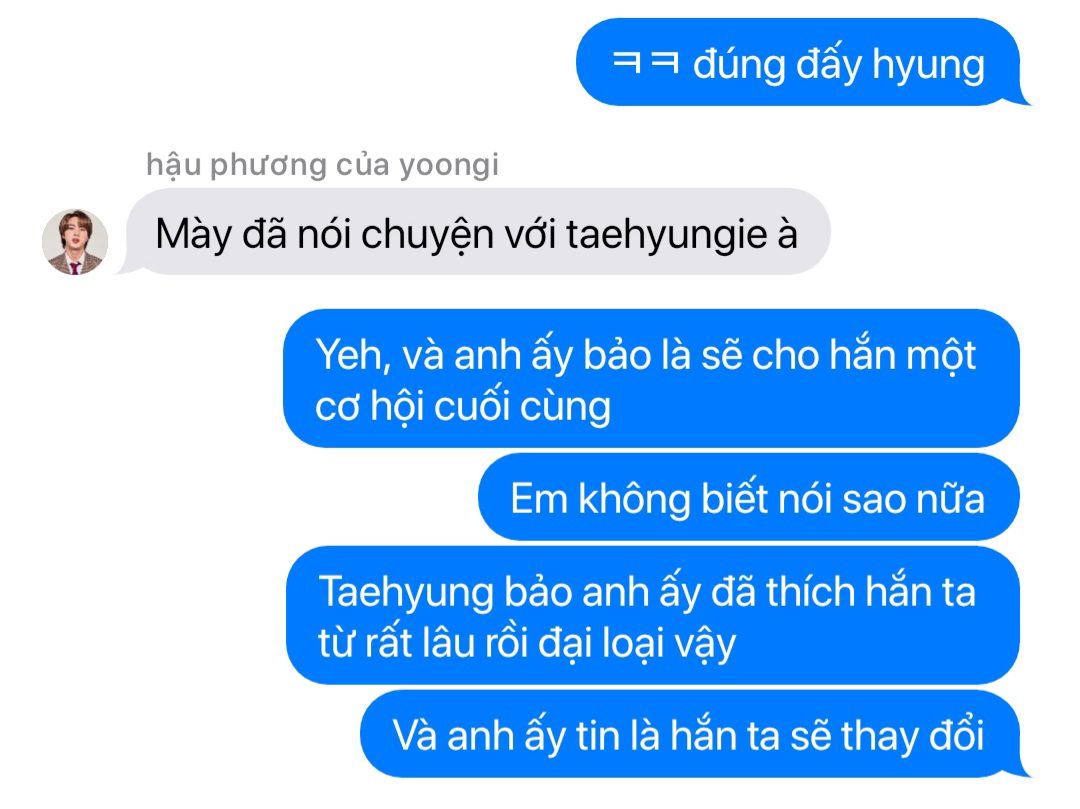Open the sender's profile avatar photo
The width and height of the screenshot is (1080, 809).
point(75,242)
